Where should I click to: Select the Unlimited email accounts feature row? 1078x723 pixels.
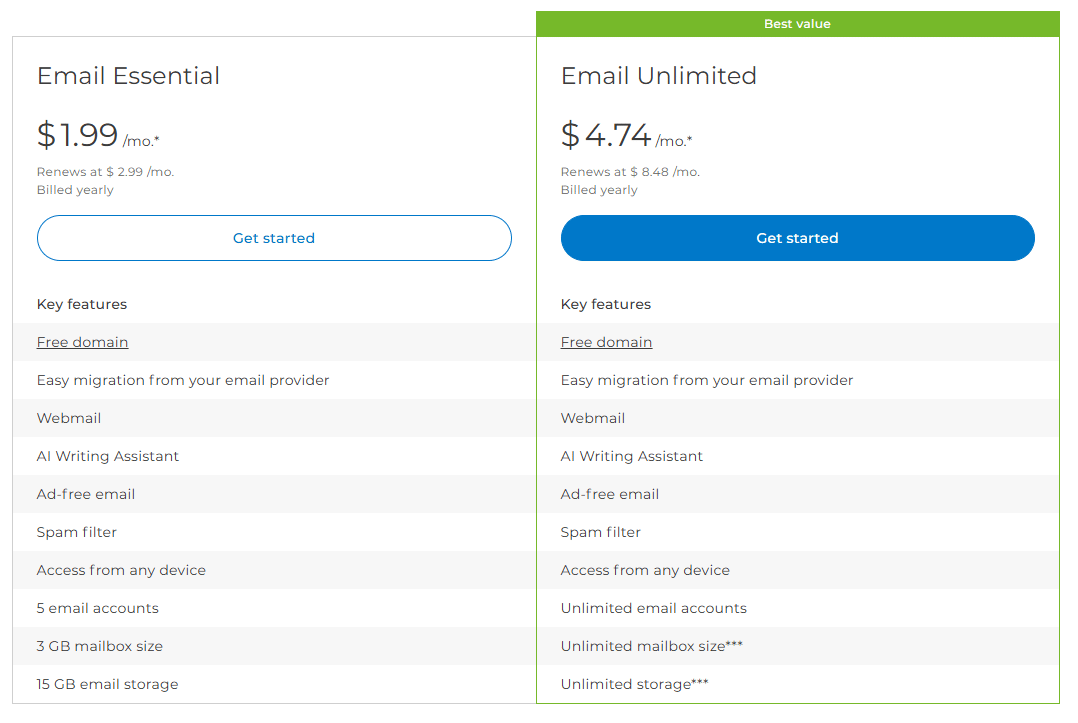(653, 608)
